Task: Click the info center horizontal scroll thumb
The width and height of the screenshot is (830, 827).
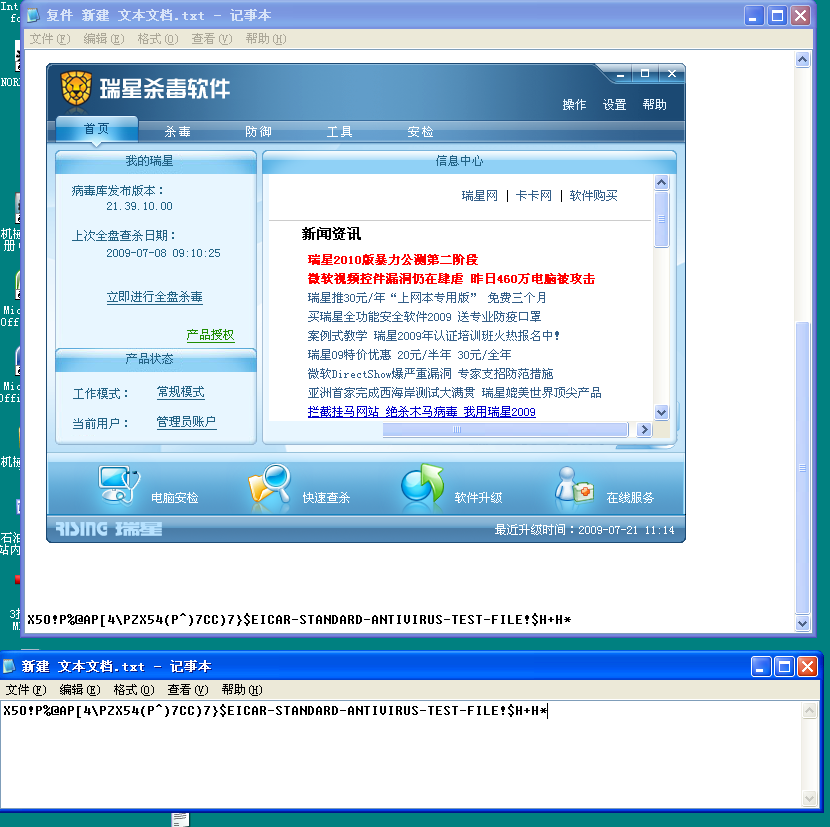Action: click(x=506, y=429)
